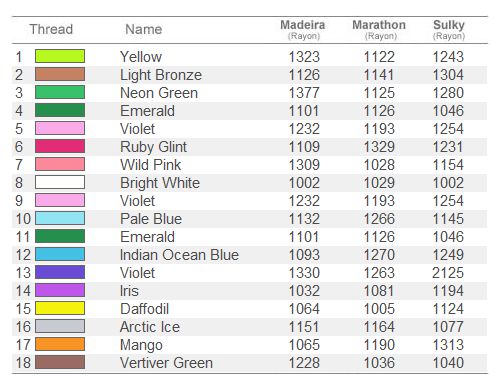This screenshot has width=500, height=384.
Task: Click the Mango orange swatch
Action: [60, 344]
